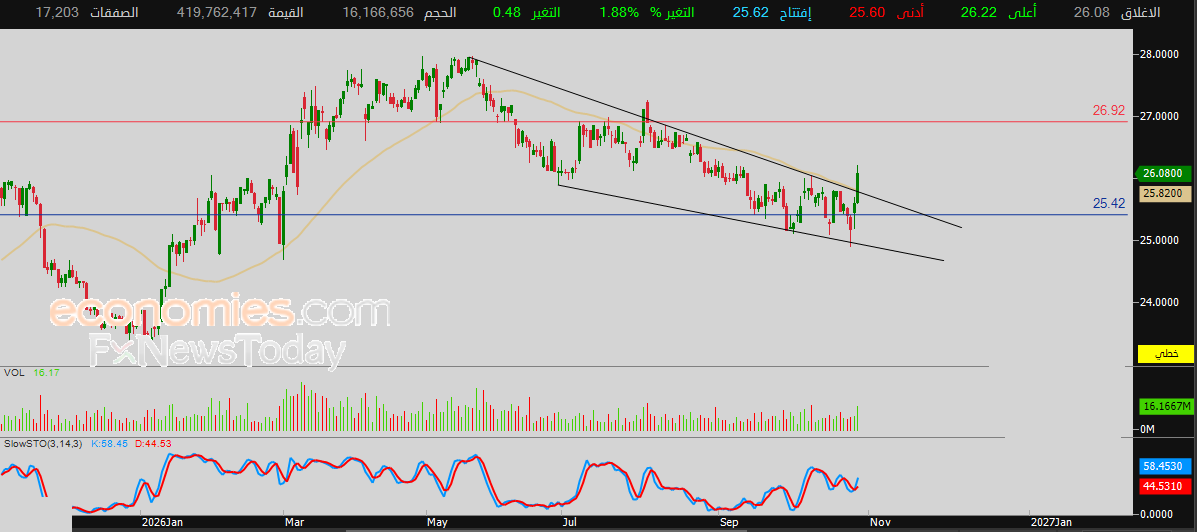Click the 2026Jan marker on time axis
This screenshot has width=1197, height=532.
click(x=162, y=522)
